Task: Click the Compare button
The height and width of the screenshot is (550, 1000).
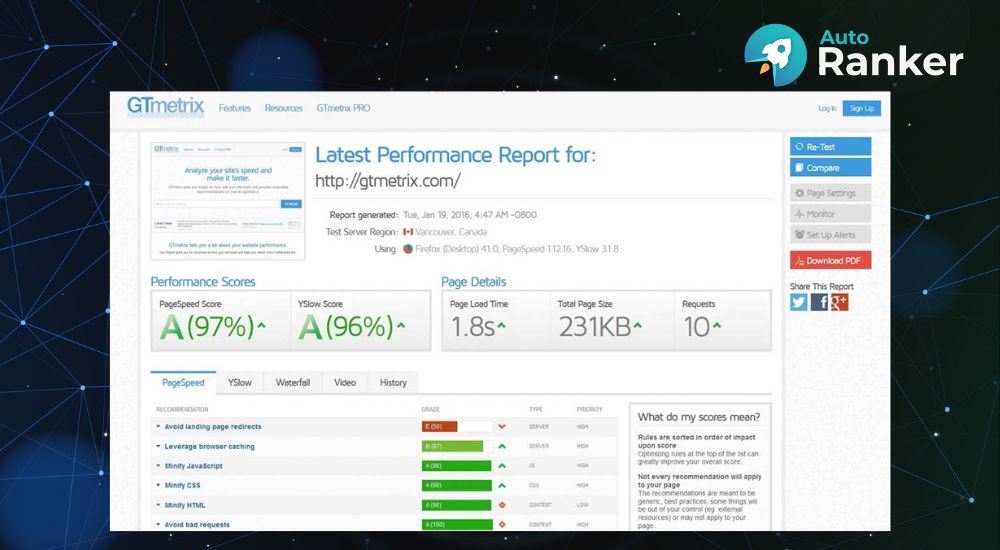Action: pos(830,168)
